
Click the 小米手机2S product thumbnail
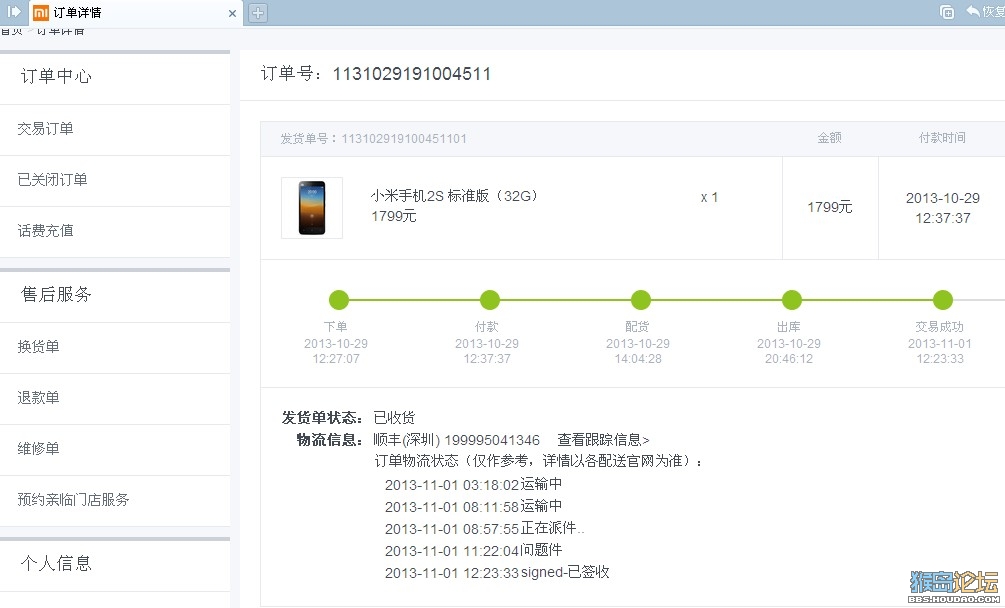pos(312,208)
